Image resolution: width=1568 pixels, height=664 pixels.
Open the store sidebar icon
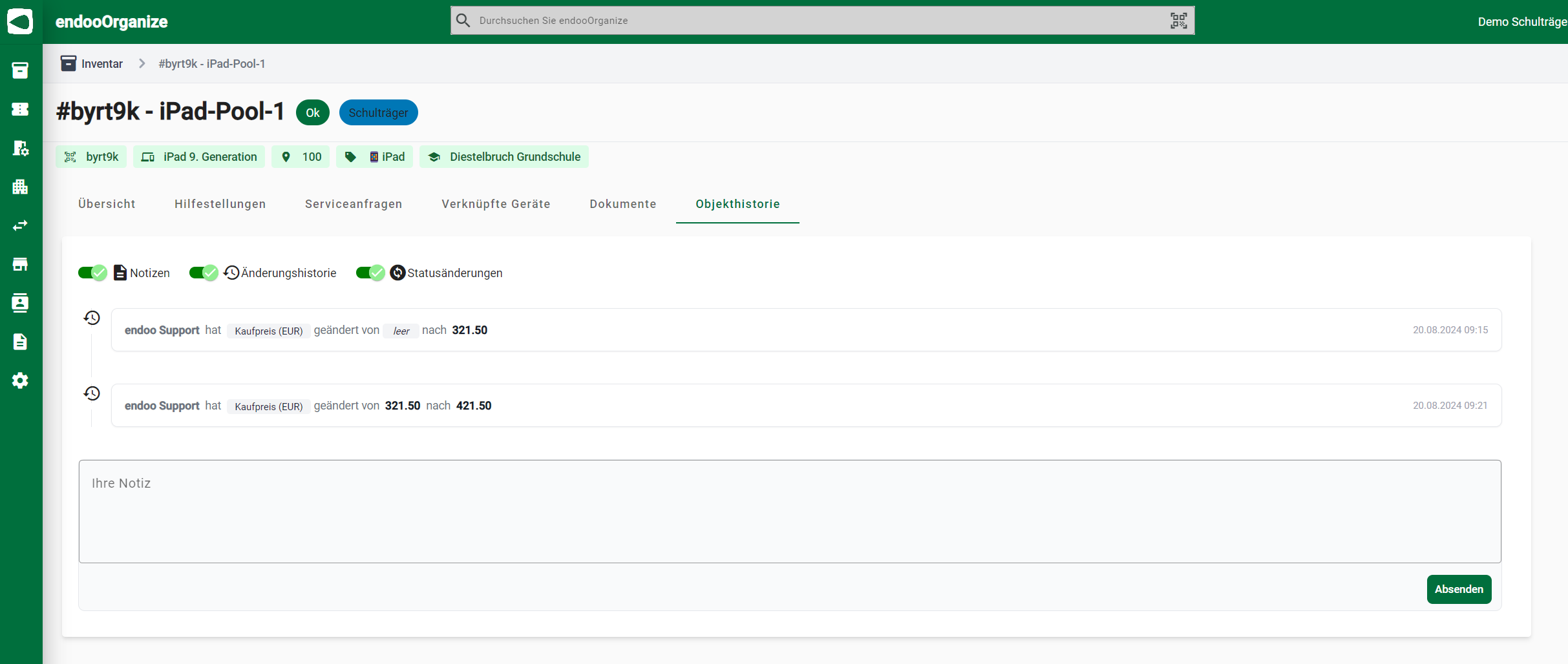tap(20, 264)
